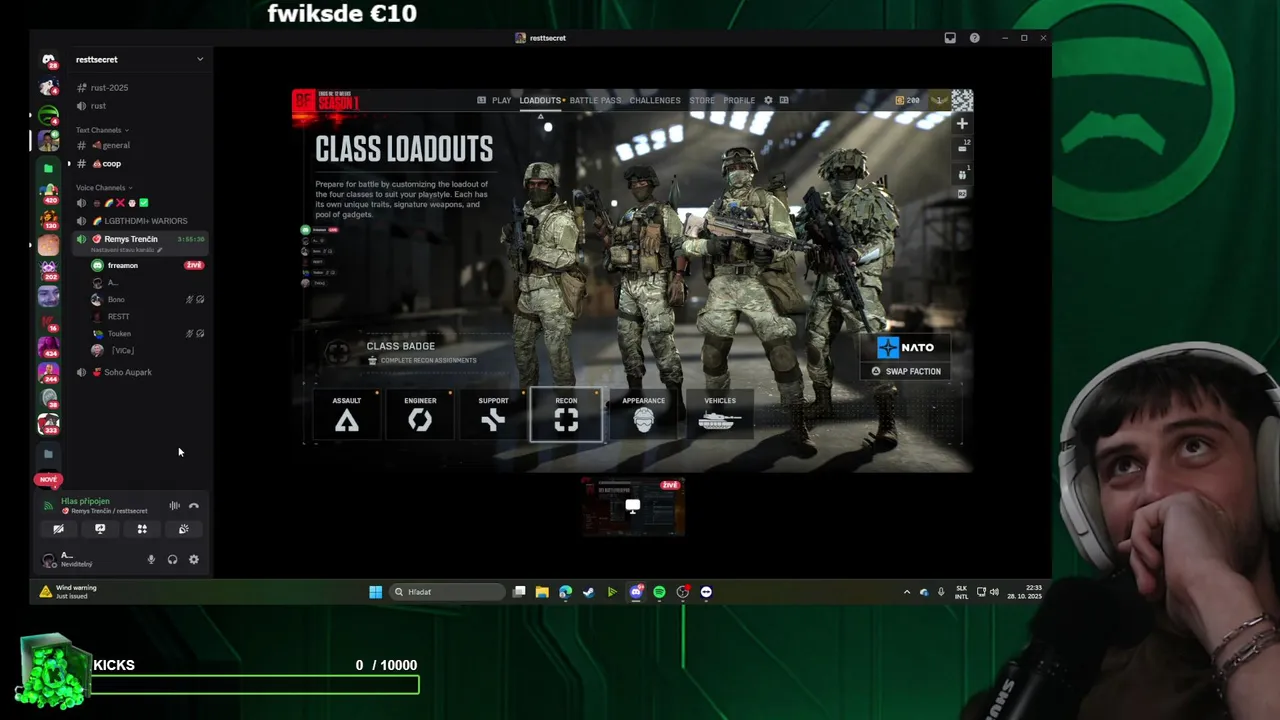The image size is (1280, 720).
Task: Select ASSAULT class tile
Action: tap(347, 414)
